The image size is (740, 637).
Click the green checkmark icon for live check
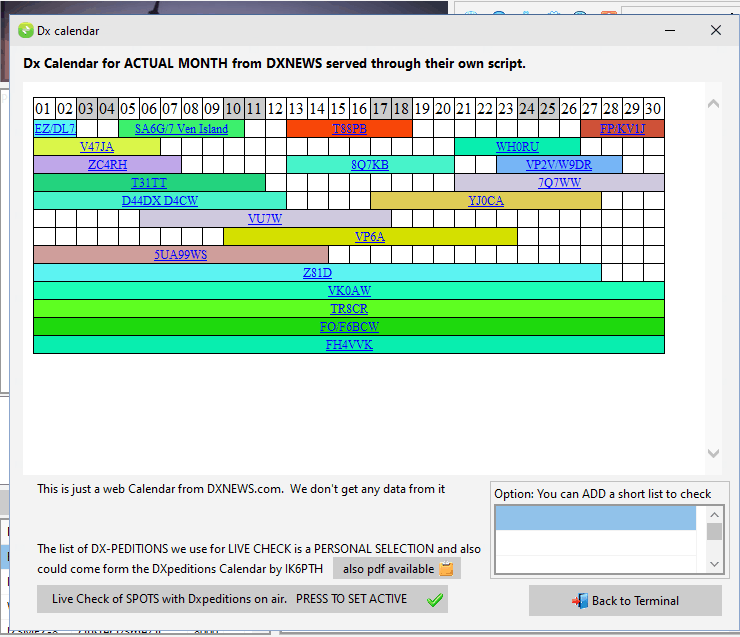[x=434, y=600]
